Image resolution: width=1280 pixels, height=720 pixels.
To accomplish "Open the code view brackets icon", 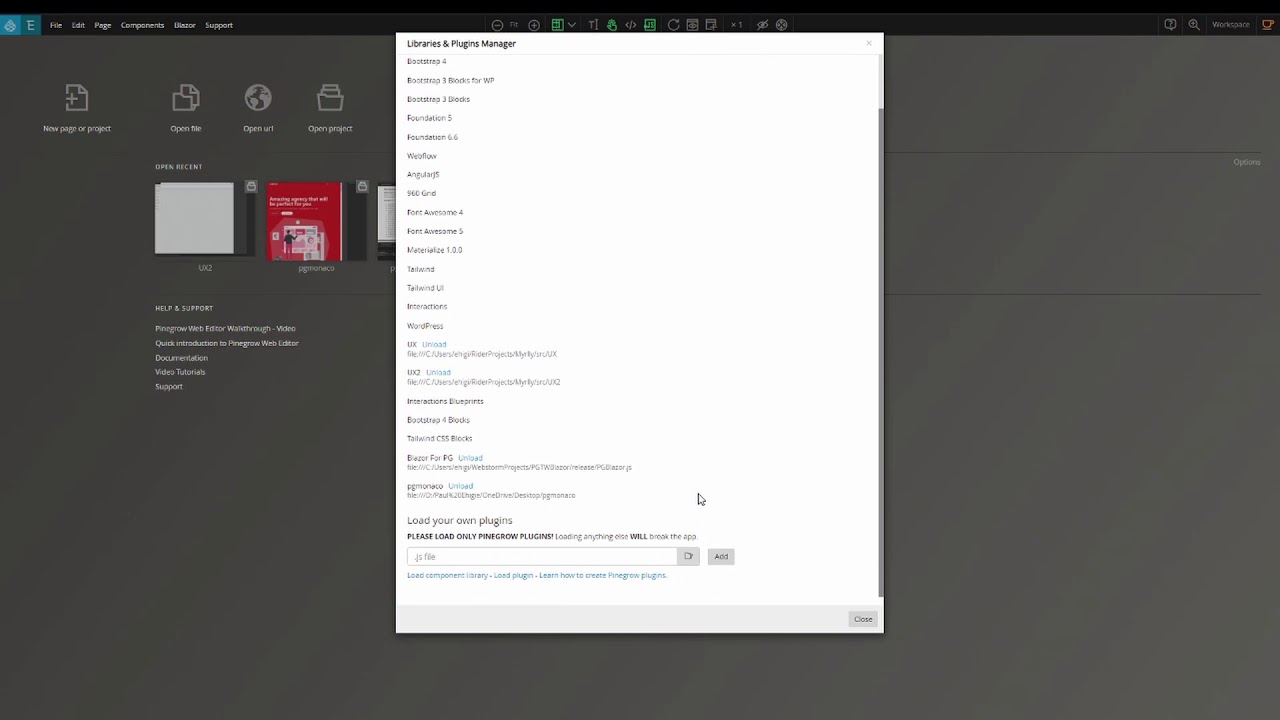I will click(x=631, y=25).
